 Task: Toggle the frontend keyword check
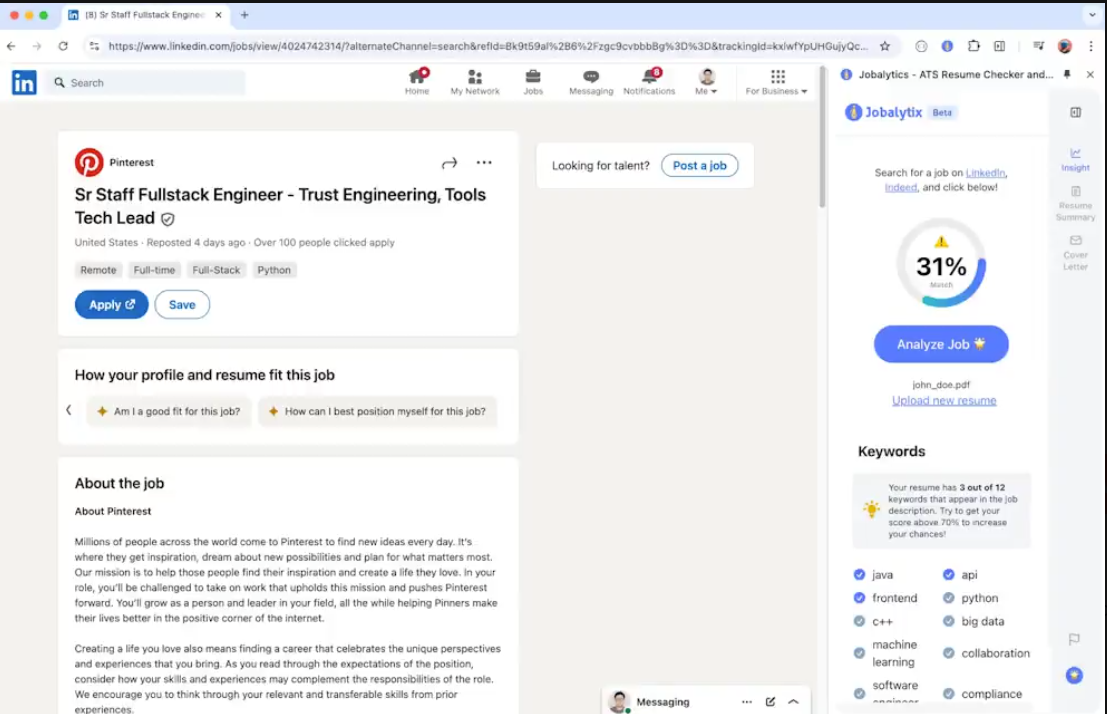coord(859,598)
